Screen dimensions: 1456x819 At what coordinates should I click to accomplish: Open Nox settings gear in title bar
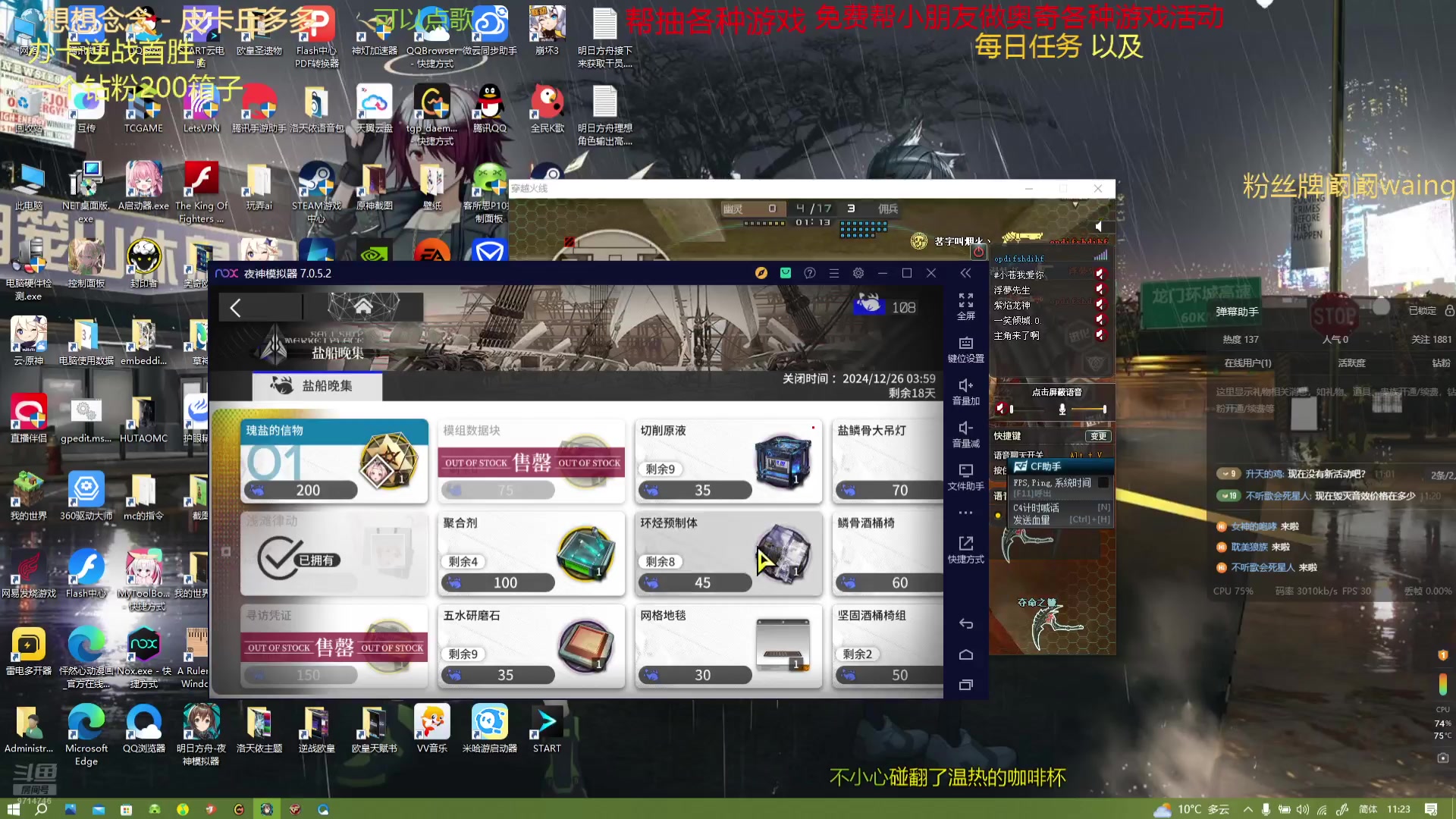[858, 273]
